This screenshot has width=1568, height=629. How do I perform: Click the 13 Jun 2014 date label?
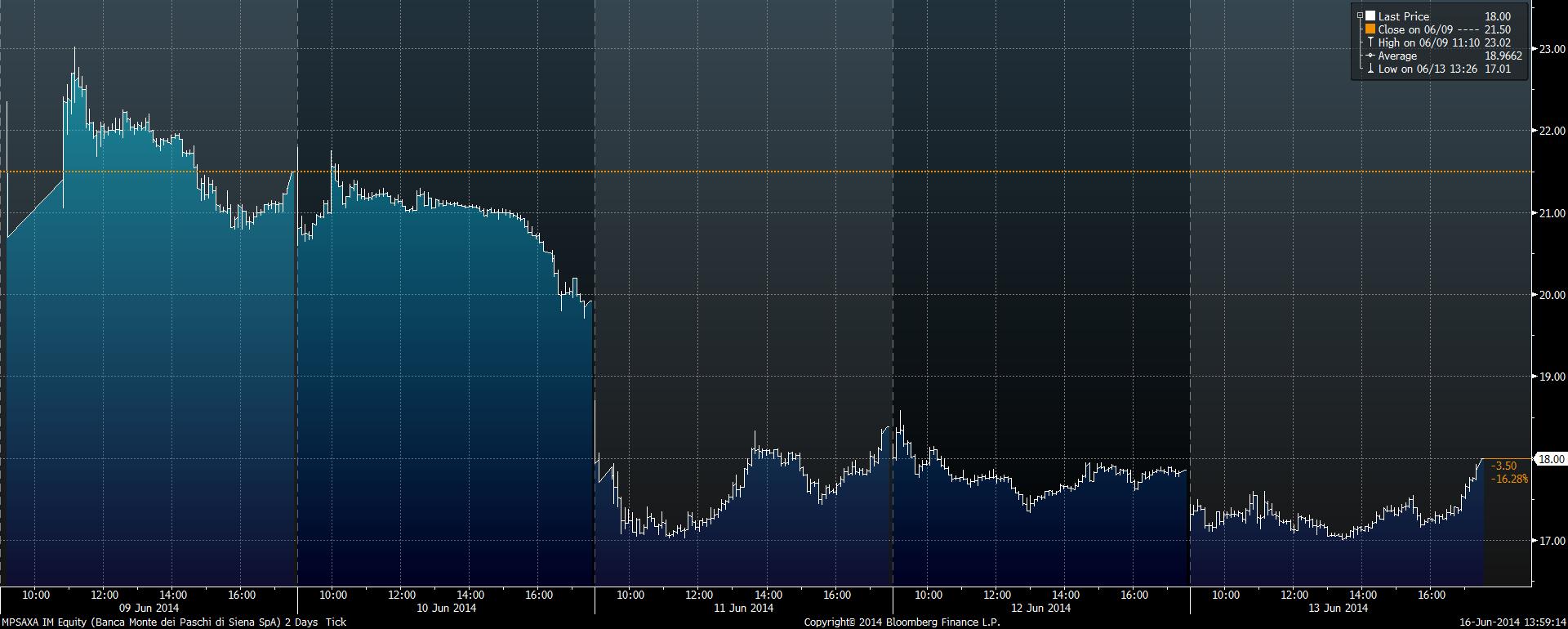[x=1338, y=608]
